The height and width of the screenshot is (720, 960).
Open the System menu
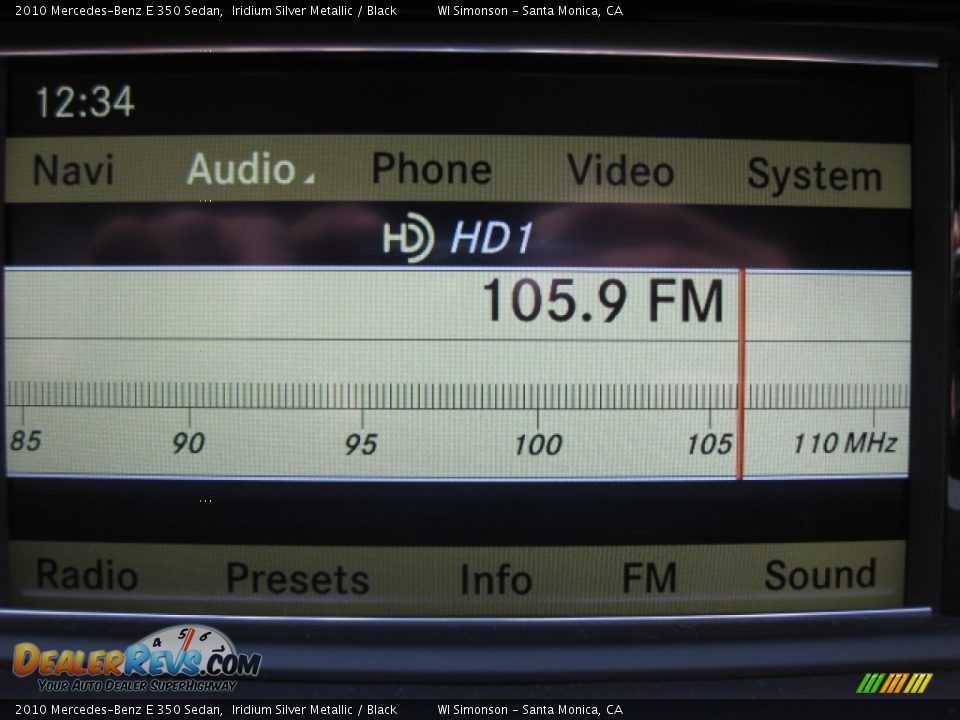[814, 176]
